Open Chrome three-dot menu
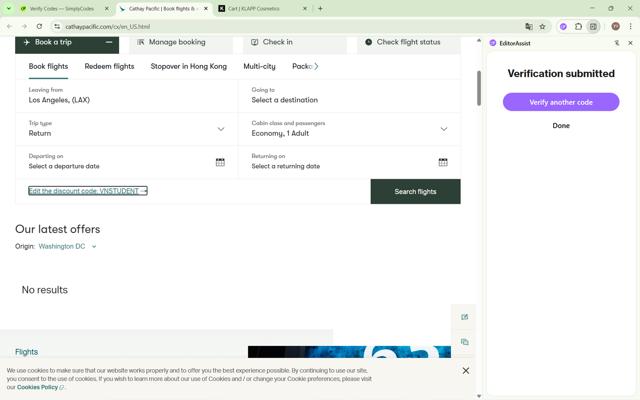640x400 pixels. (630, 27)
